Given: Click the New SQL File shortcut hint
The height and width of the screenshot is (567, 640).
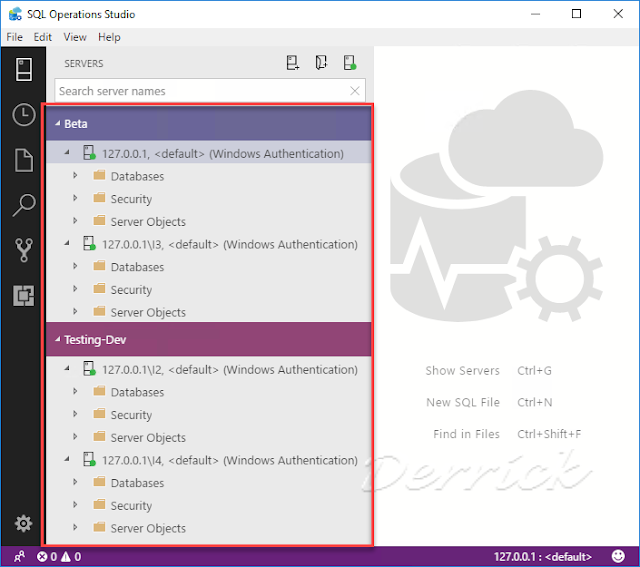Looking at the screenshot, I should click(x=489, y=402).
